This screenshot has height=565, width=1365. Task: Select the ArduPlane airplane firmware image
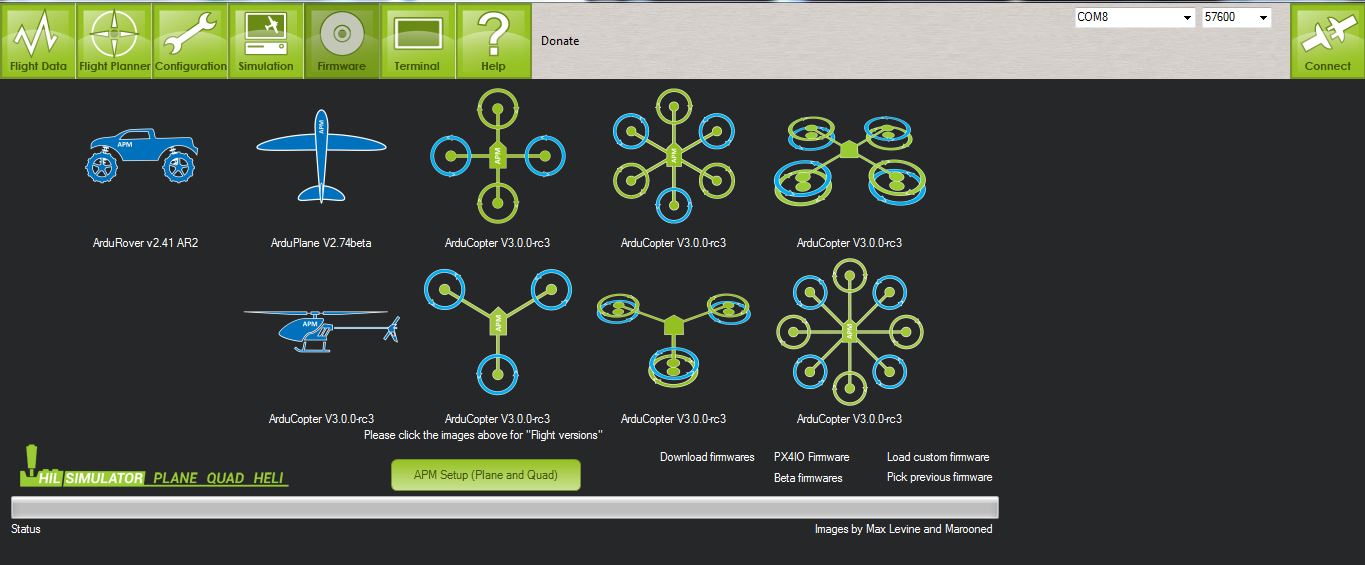click(x=321, y=156)
